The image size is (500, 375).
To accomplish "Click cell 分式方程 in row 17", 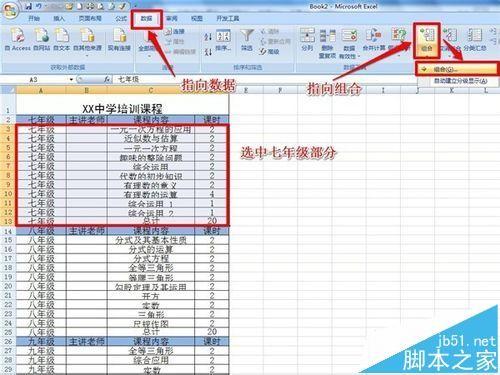I will tap(151, 258).
